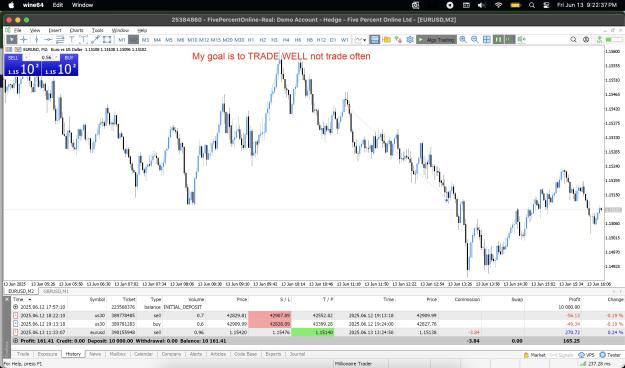
Task: Open the Apple menu
Action: tap(11, 5)
